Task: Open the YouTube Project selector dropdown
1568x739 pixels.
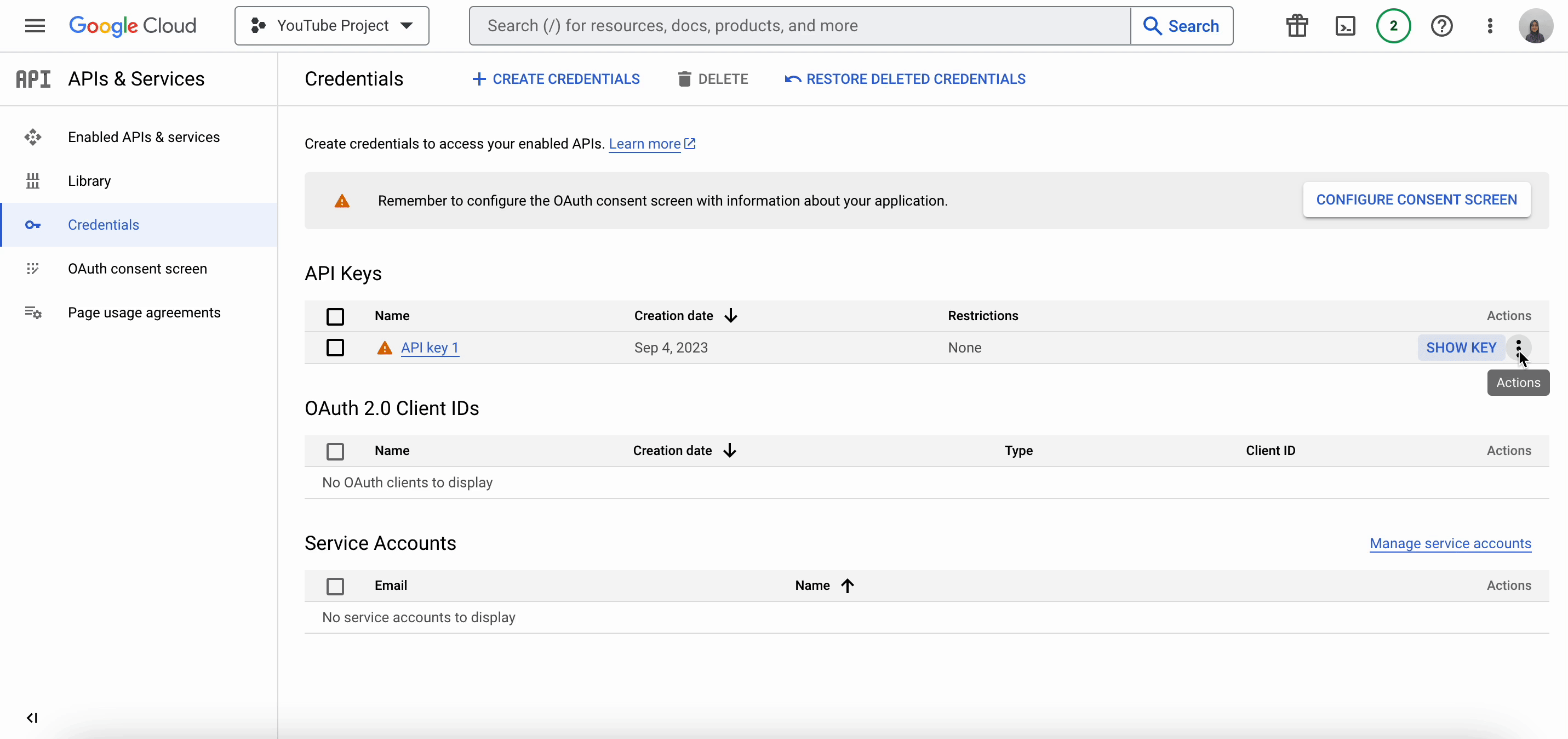Action: tap(332, 26)
